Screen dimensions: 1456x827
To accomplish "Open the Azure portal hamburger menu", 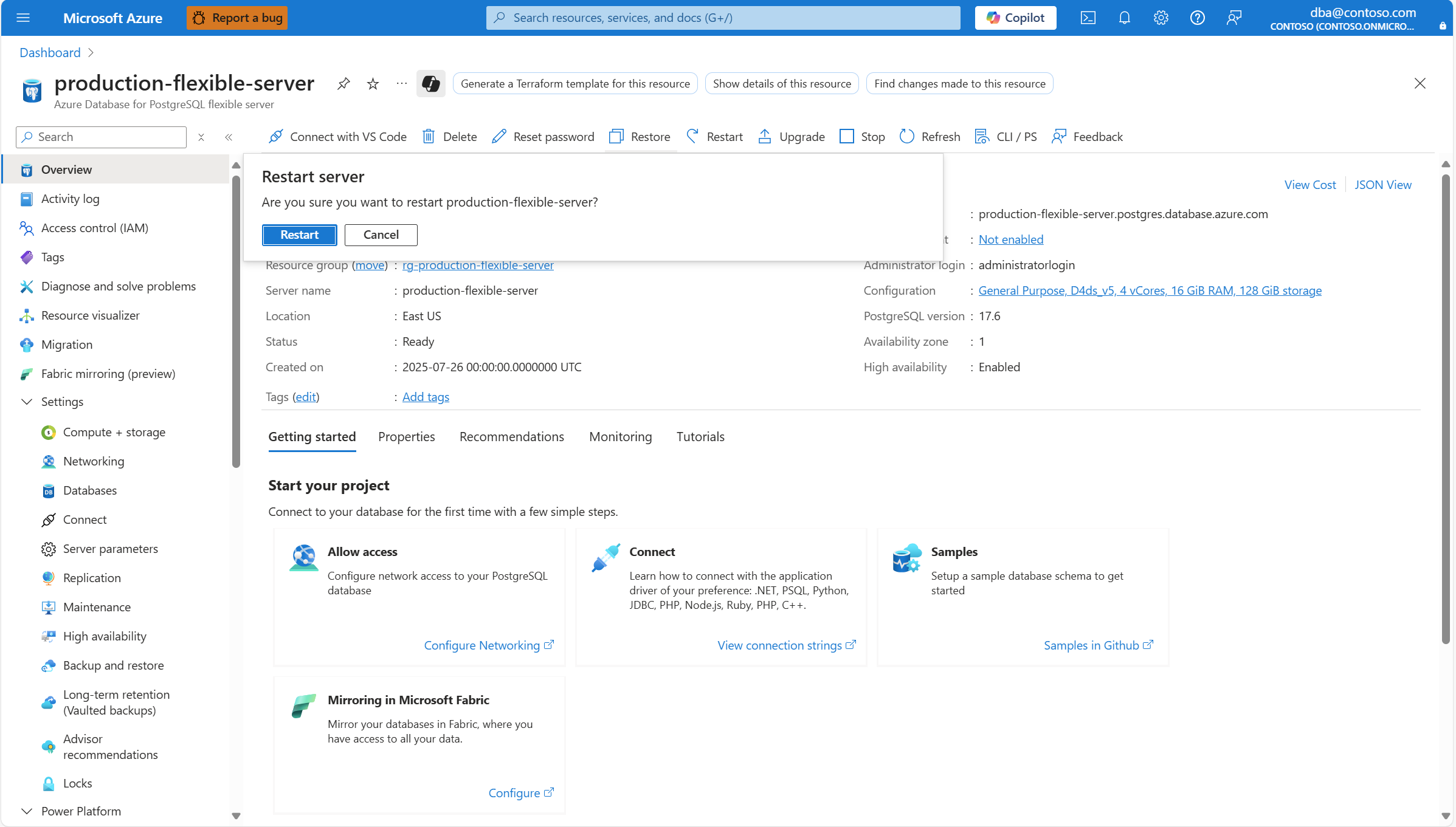I will (23, 18).
